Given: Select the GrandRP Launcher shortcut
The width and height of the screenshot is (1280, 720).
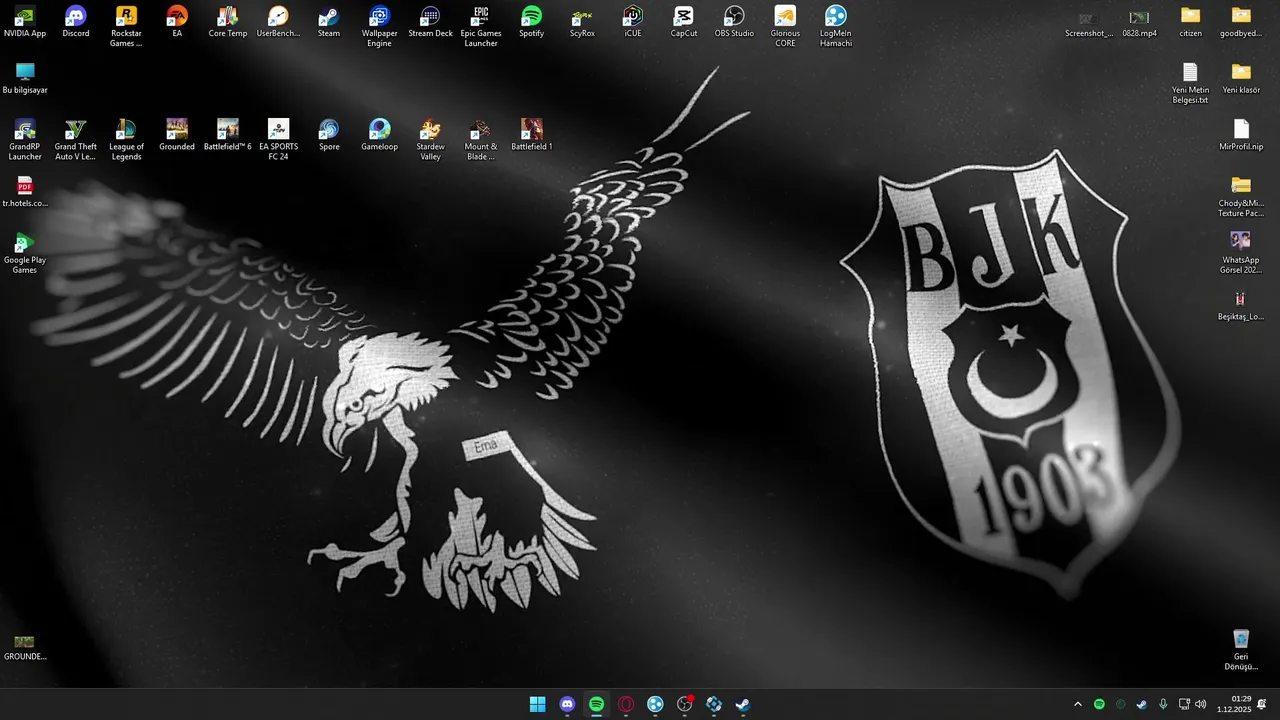Looking at the screenshot, I should pos(25,140).
